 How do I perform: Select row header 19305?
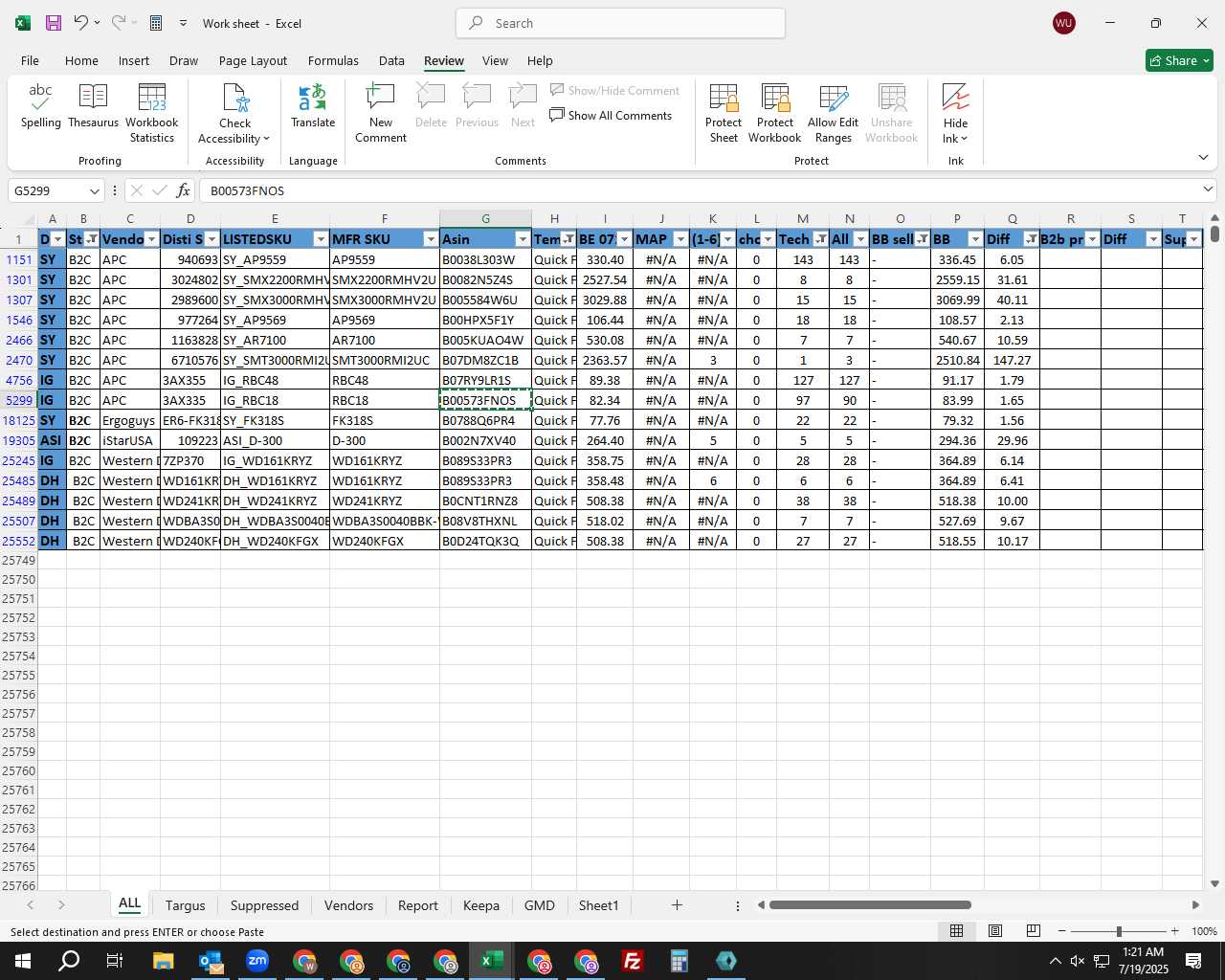[x=18, y=440]
